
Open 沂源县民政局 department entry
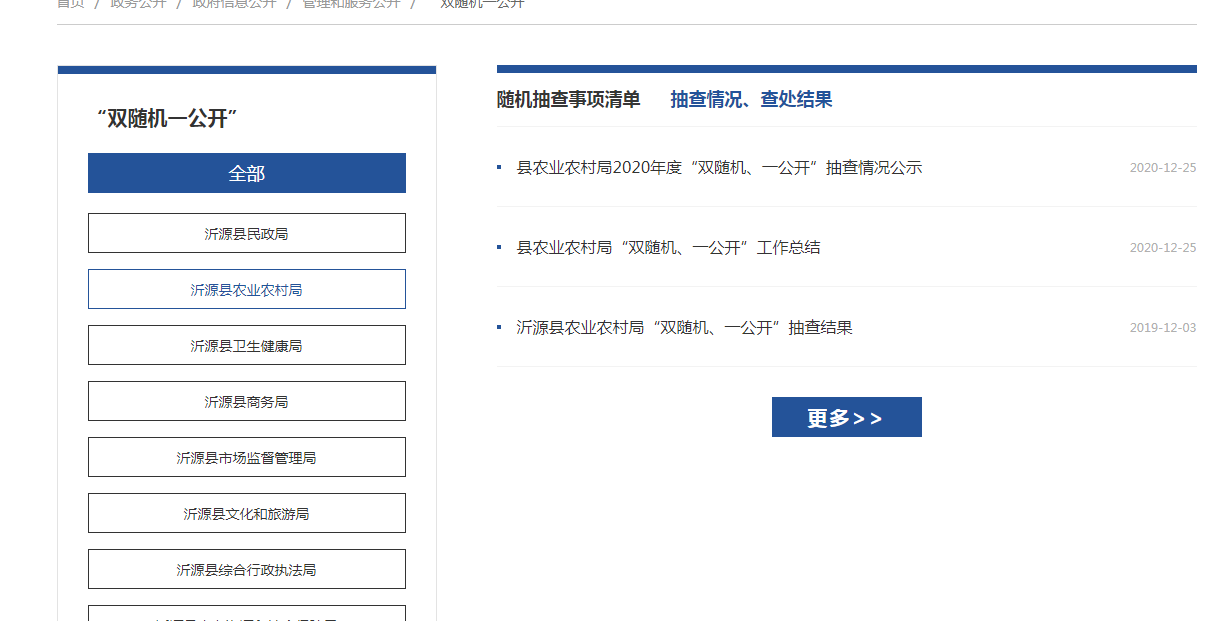coord(246,233)
